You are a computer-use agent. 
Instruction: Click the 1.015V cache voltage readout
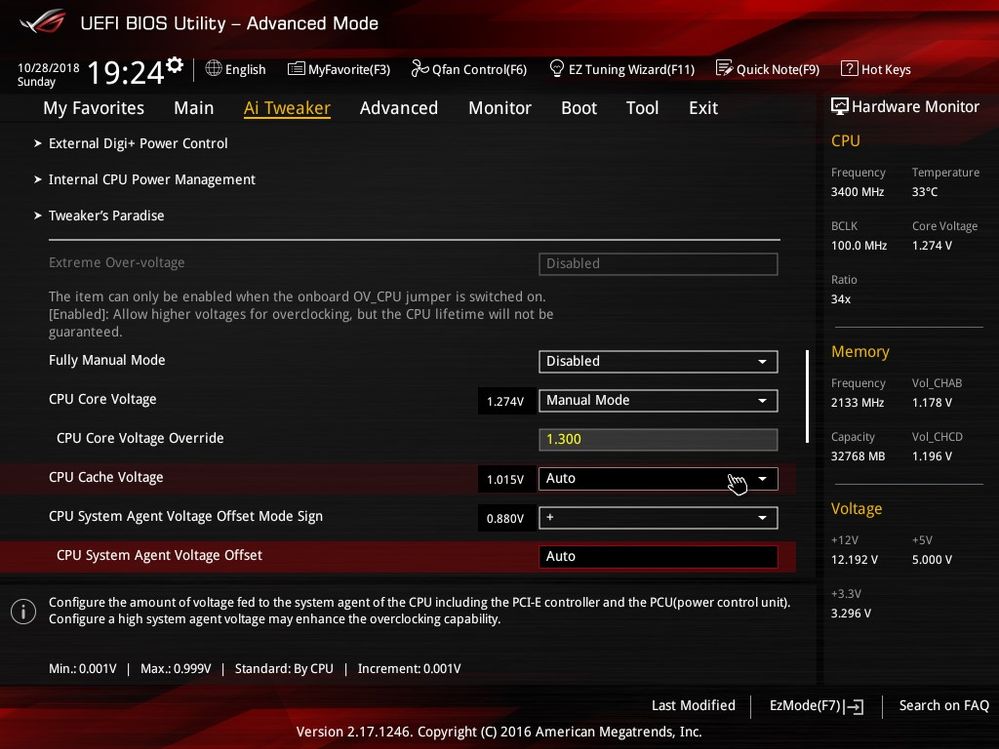(506, 480)
